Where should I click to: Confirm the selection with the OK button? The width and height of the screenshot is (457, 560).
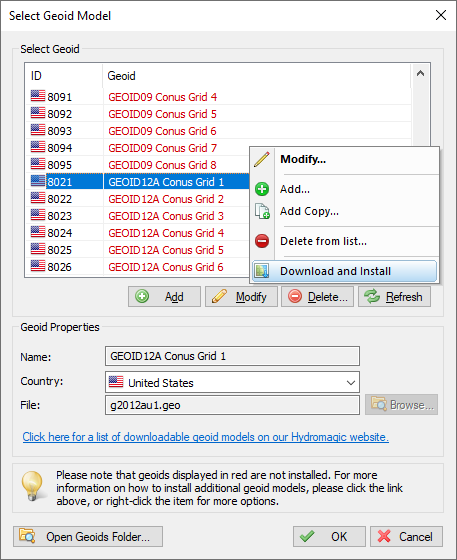[329, 536]
